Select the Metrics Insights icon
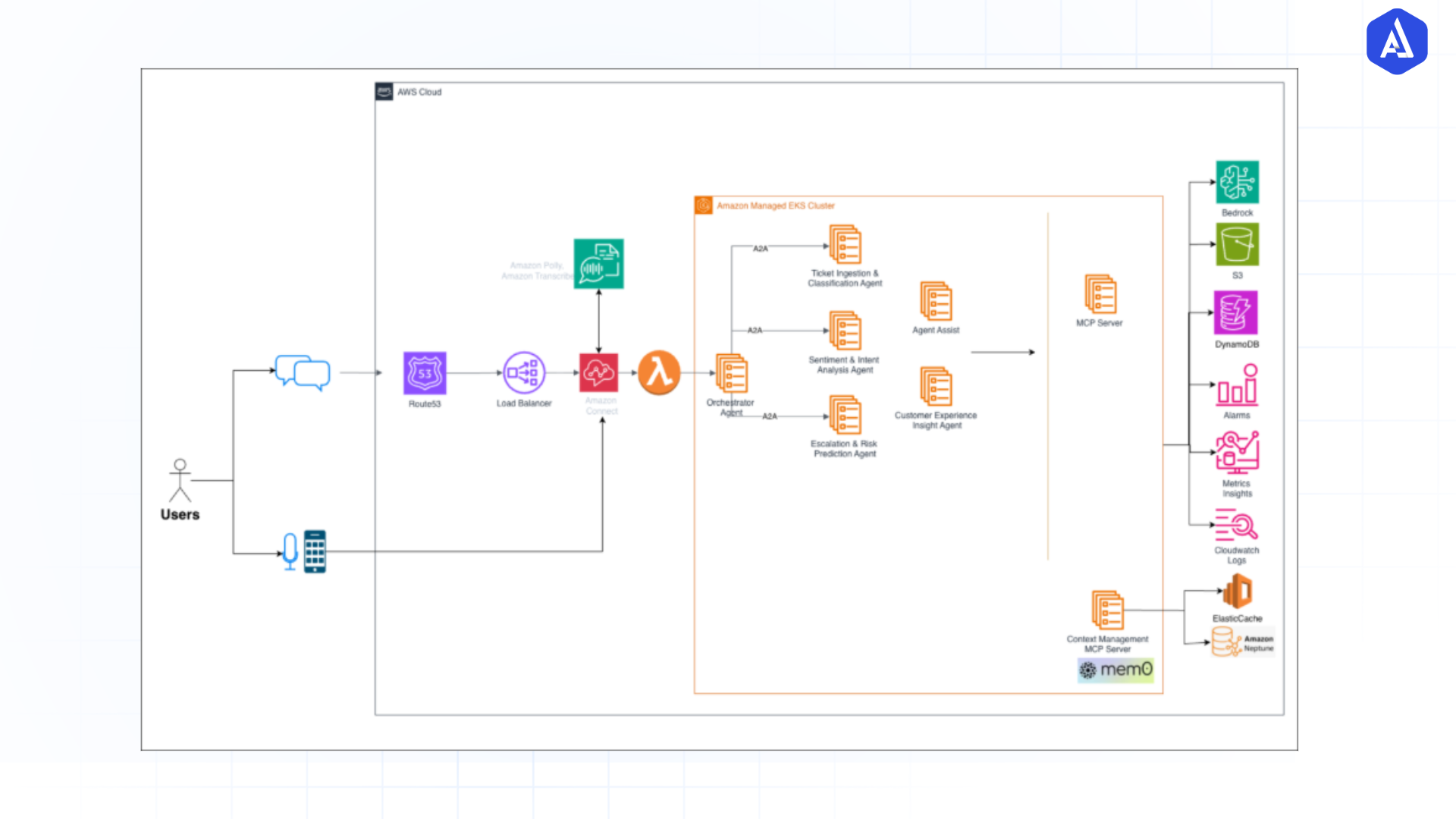1456x819 pixels. [1237, 453]
